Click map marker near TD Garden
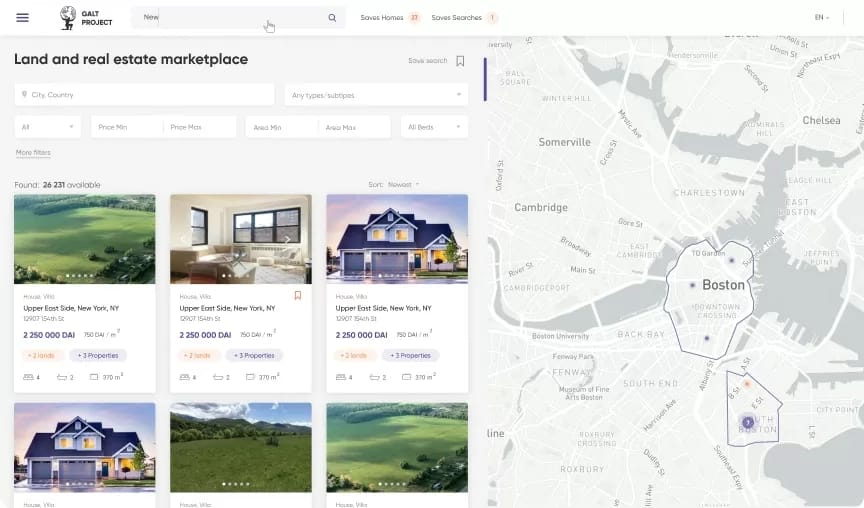Viewport: 864px width, 508px height. click(732, 260)
